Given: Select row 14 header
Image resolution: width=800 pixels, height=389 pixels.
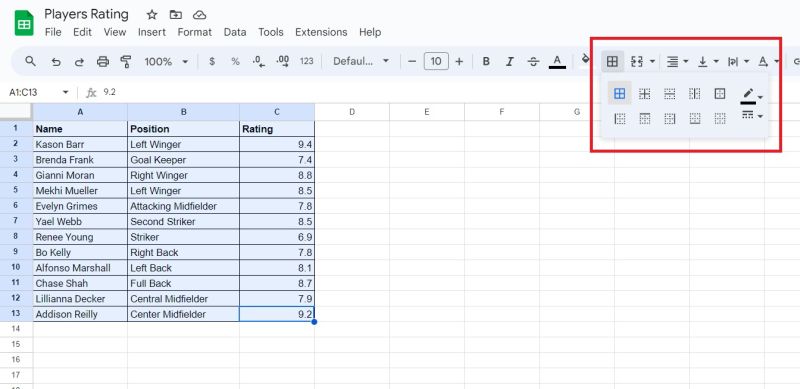Looking at the screenshot, I should pyautogui.click(x=16, y=329).
